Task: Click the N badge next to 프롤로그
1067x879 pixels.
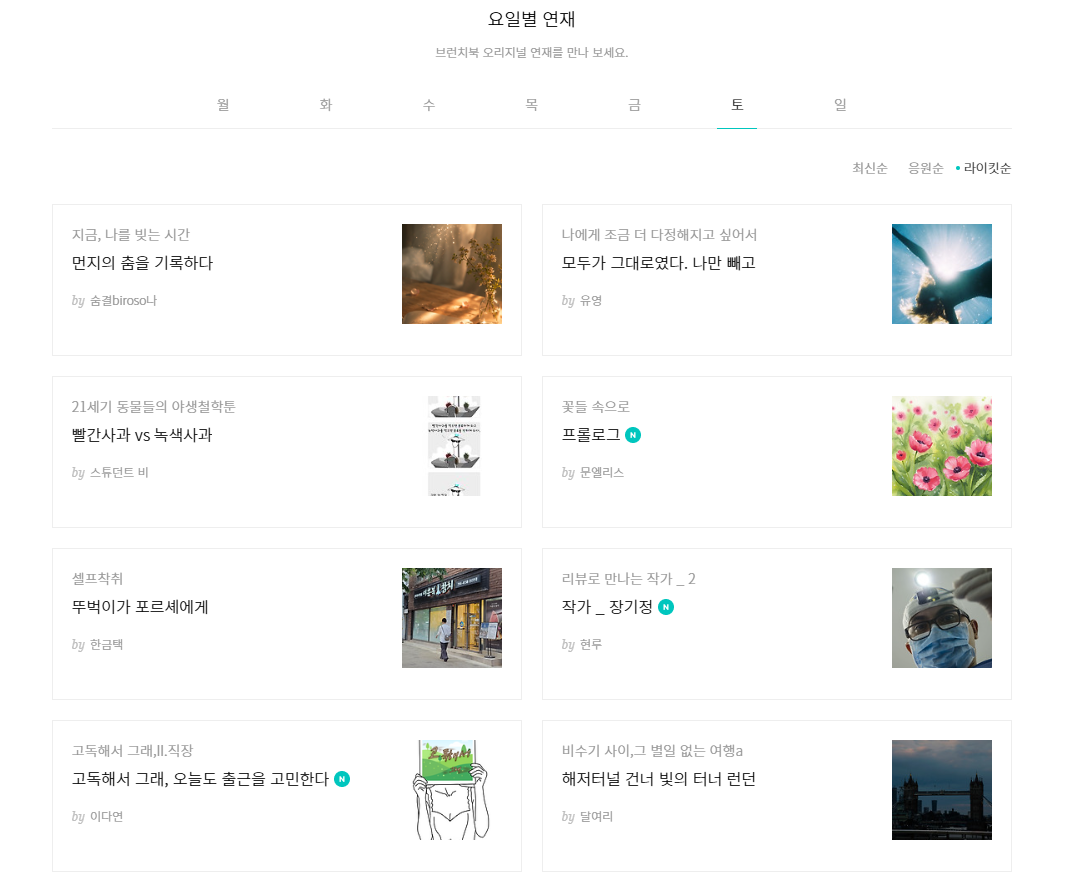Action: (x=633, y=435)
